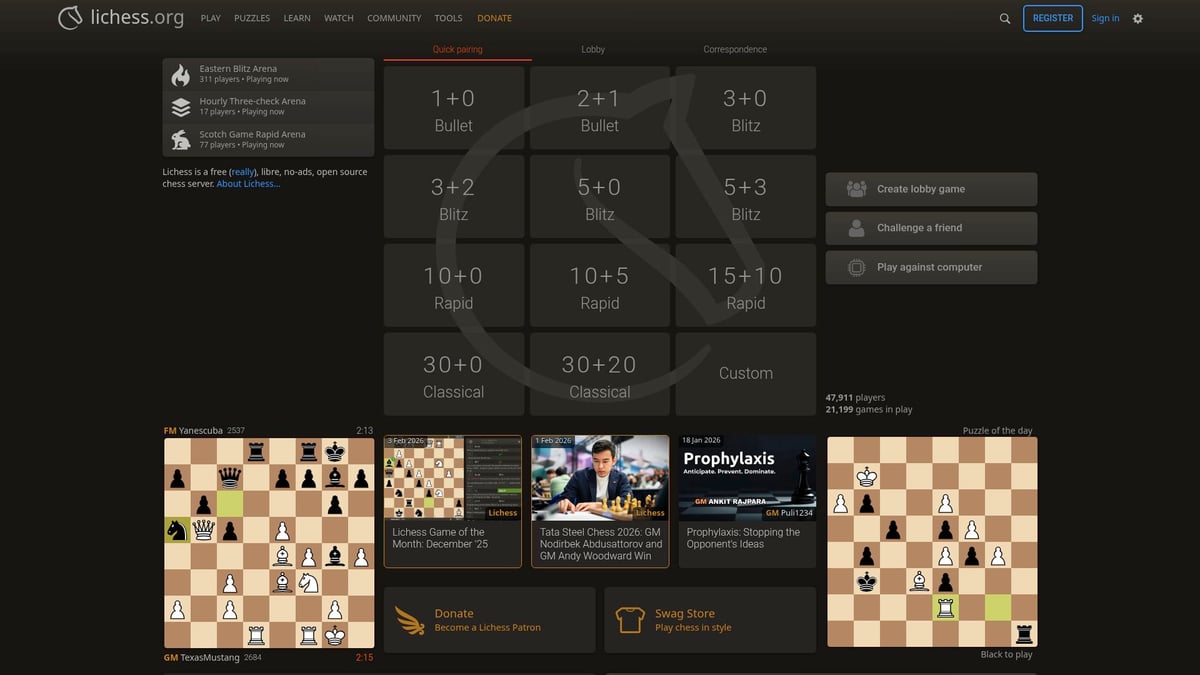Click the REGISTER button

coord(1052,18)
